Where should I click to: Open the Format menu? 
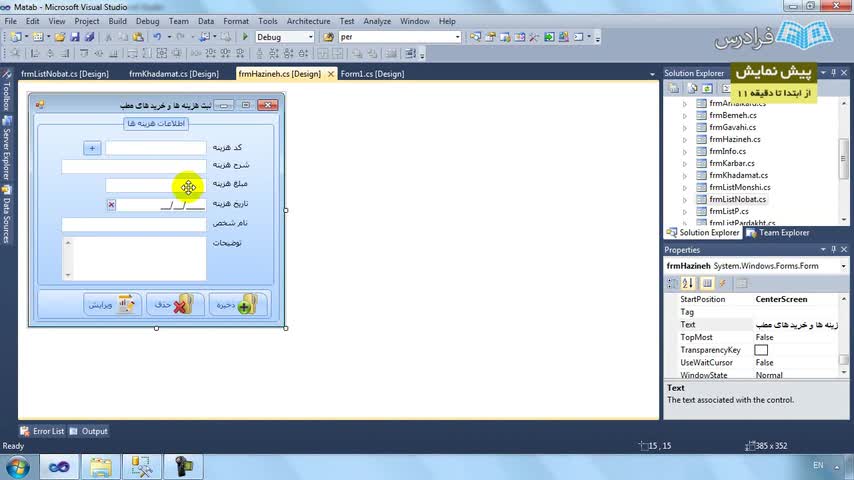click(x=236, y=21)
